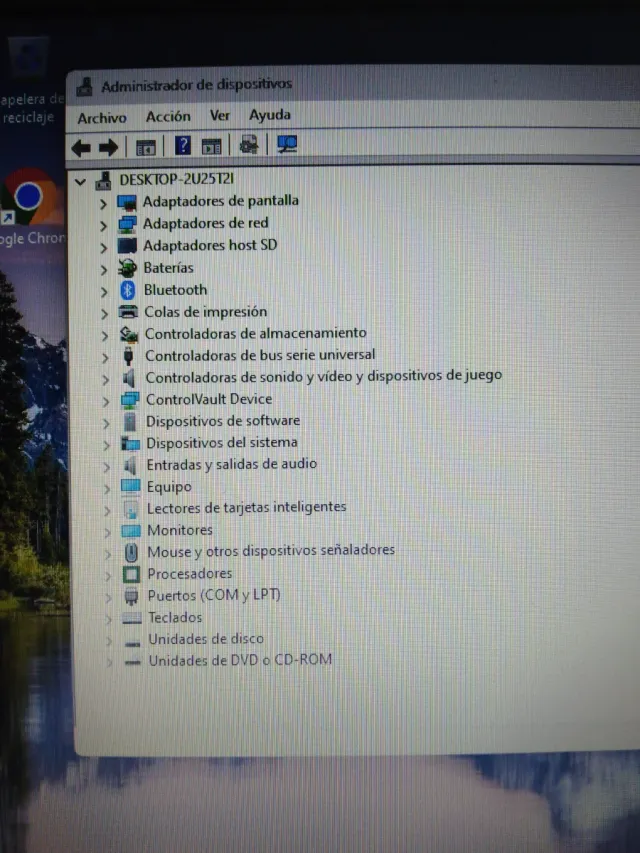Open the Ver menu
The image size is (640, 853).
tap(220, 115)
